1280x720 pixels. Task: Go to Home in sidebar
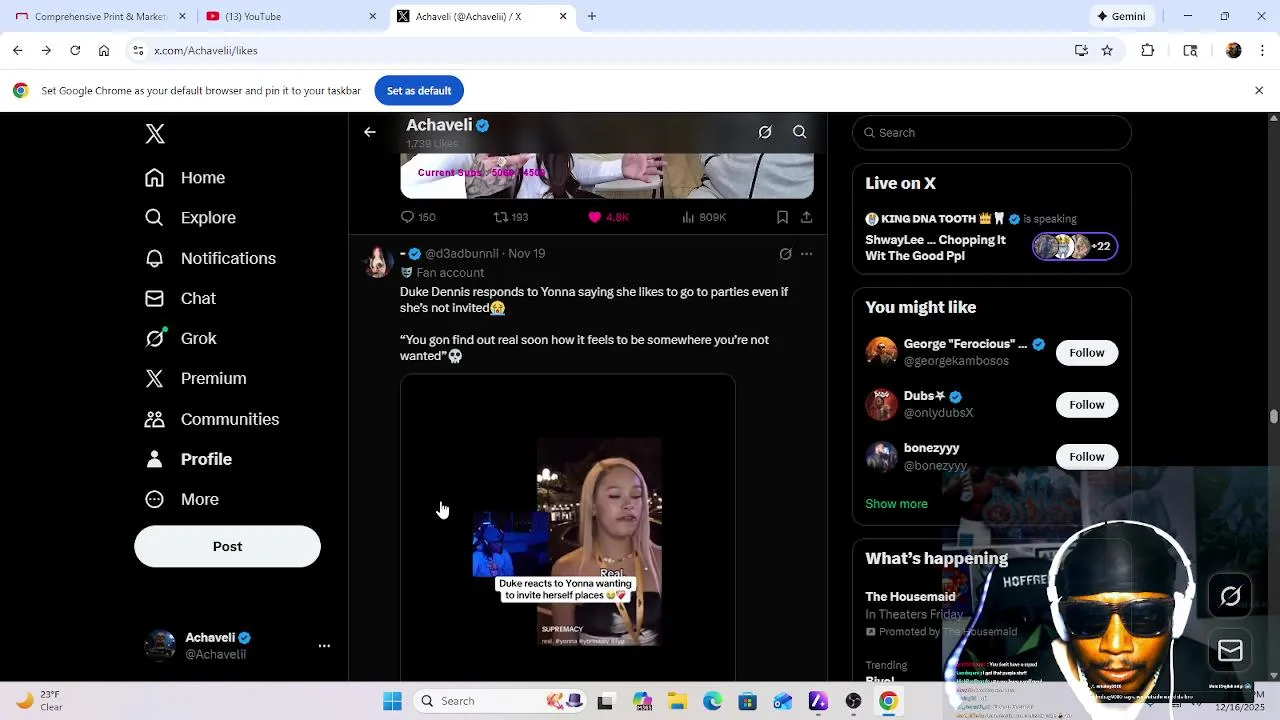click(185, 178)
